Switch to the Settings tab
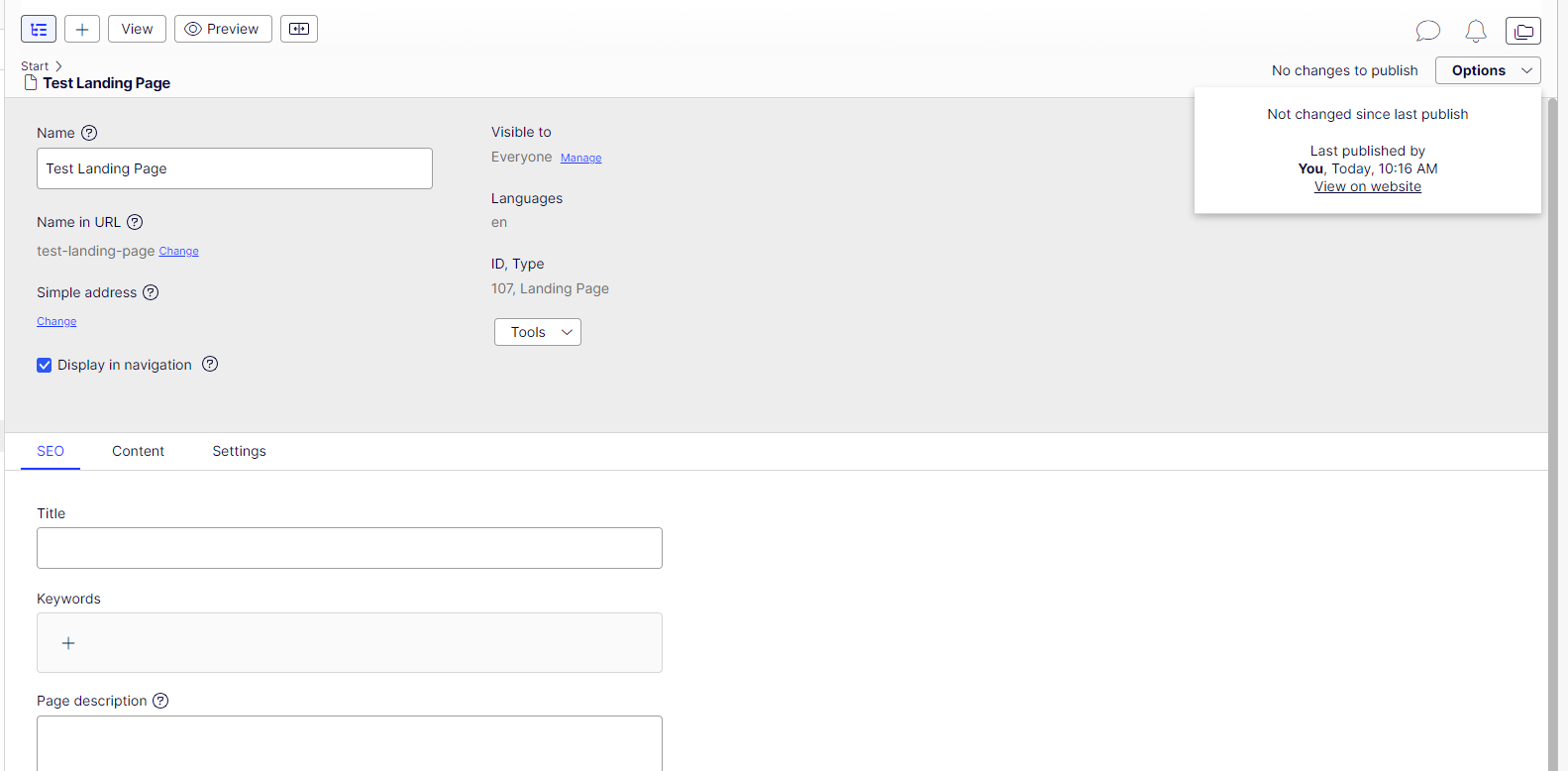Viewport: 1568px width, 771px height. click(x=239, y=451)
